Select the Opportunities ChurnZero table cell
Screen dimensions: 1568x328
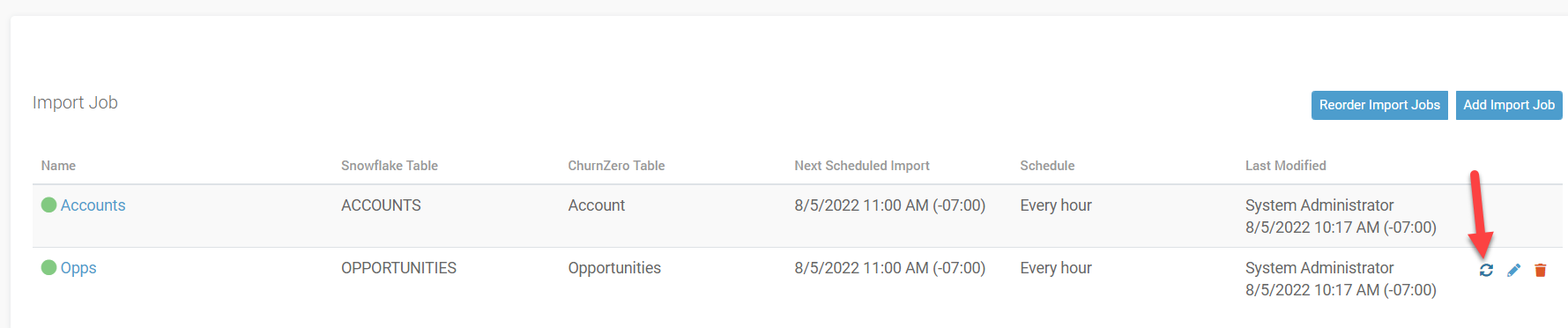click(614, 268)
